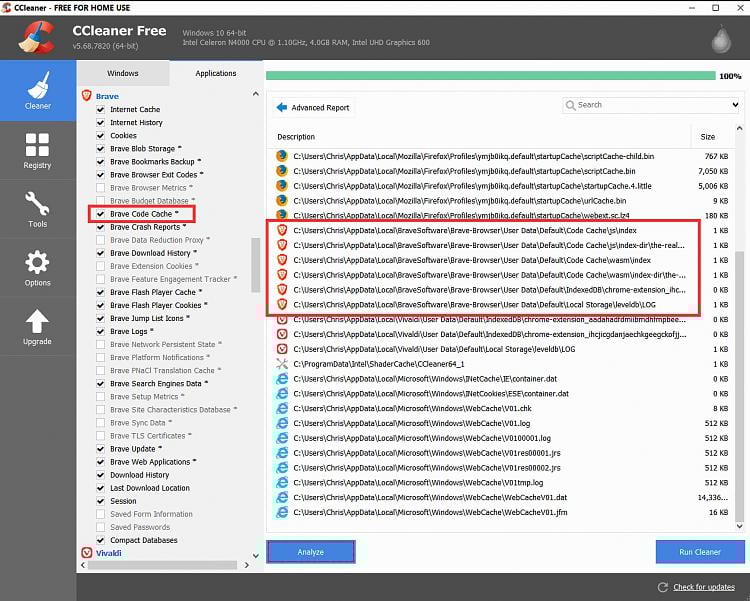Uncheck Brave Internet Cache checkbox
Image resolution: width=750 pixels, height=601 pixels.
pyautogui.click(x=100, y=109)
